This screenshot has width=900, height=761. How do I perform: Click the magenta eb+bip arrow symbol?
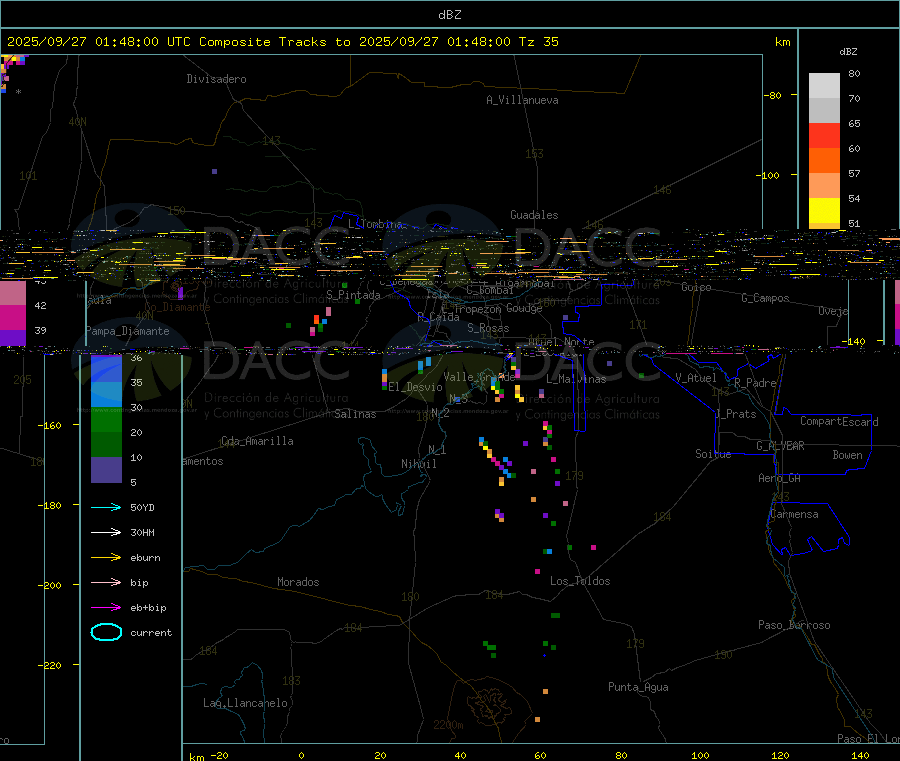pyautogui.click(x=105, y=608)
